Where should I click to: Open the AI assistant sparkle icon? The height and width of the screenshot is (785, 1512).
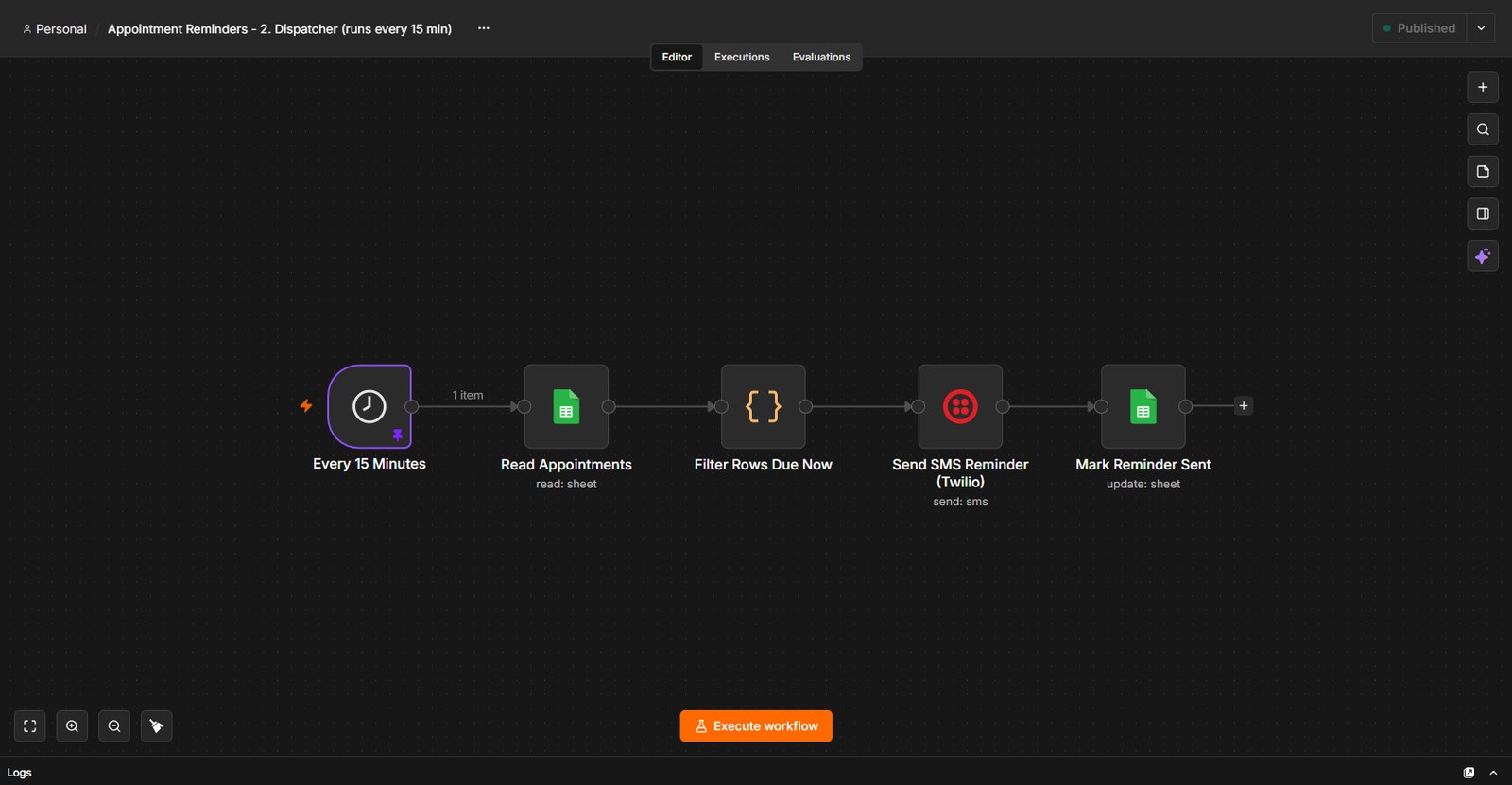(x=1483, y=256)
